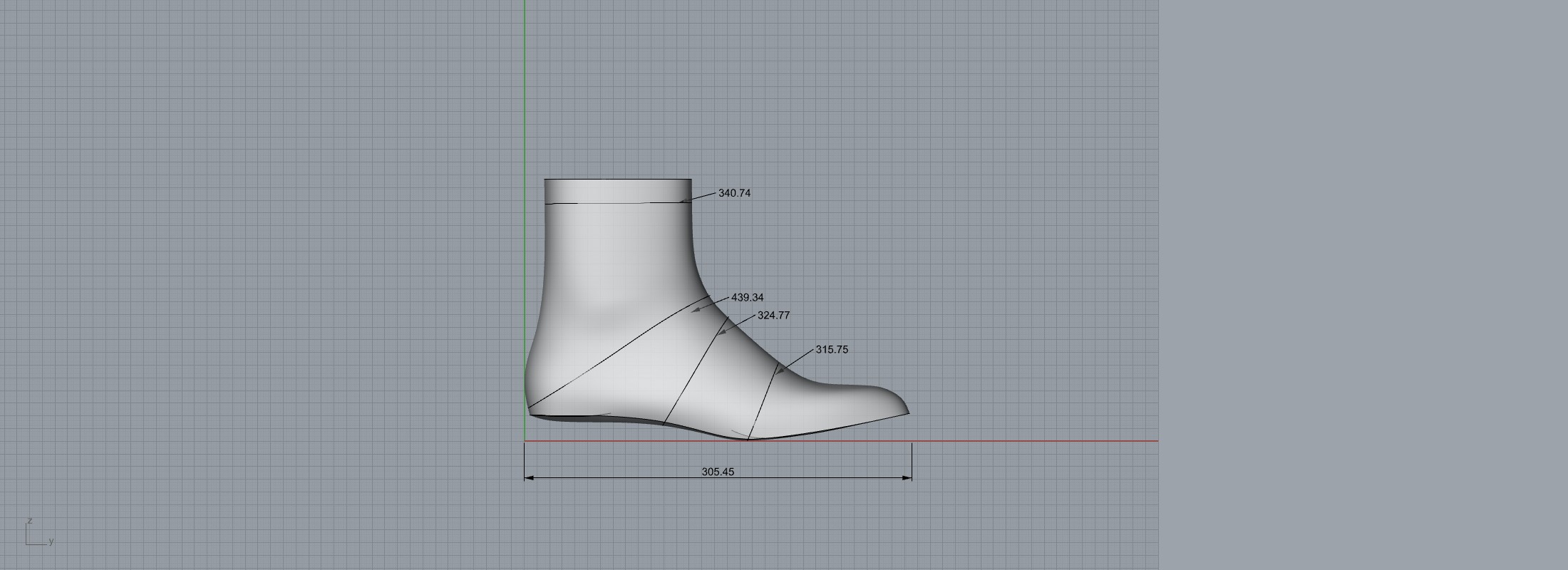Select the girth curve under the 324.77 leader
1568x570 pixels.
pos(695,370)
